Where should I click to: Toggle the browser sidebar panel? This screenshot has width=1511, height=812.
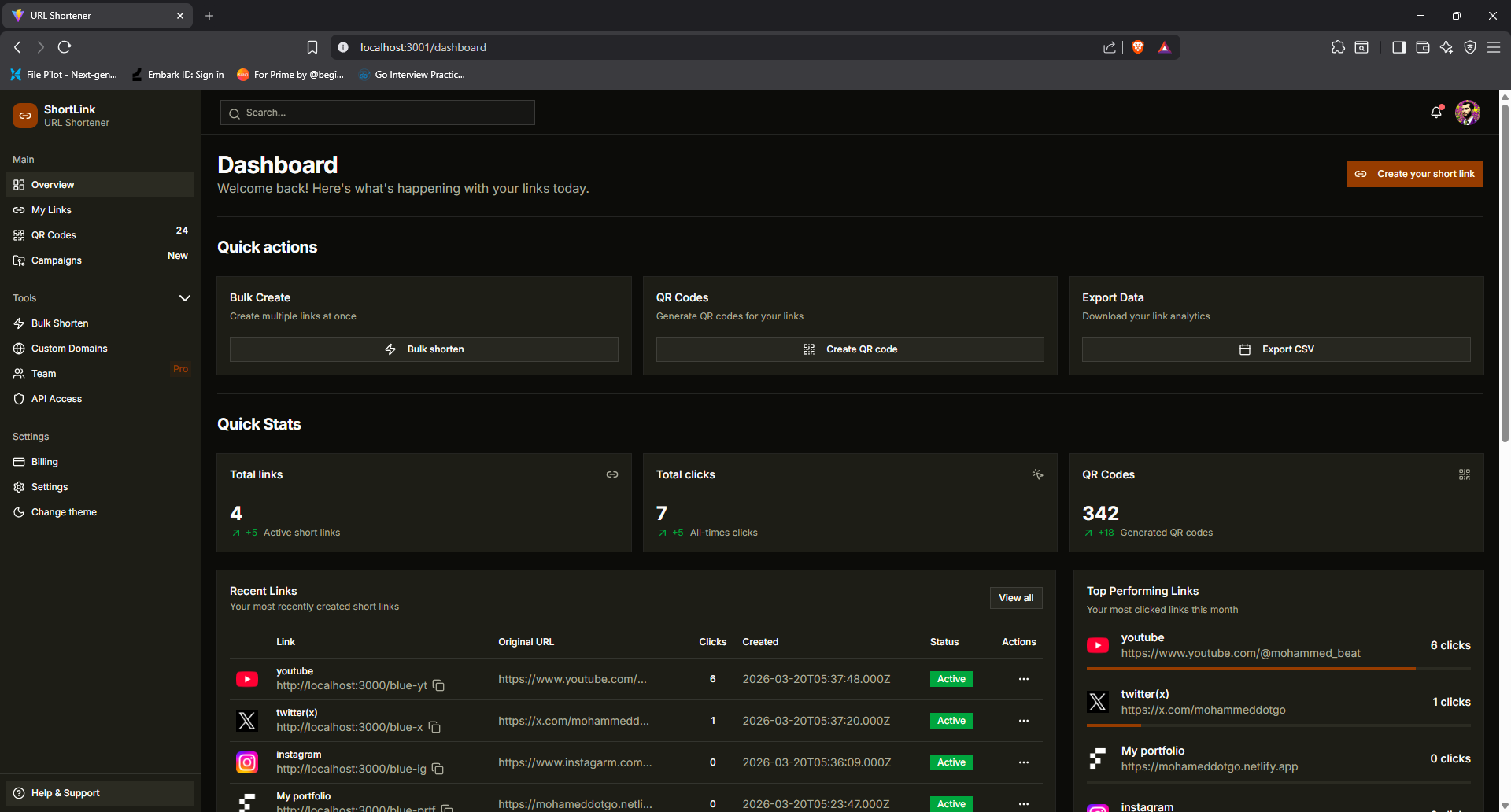click(x=1398, y=47)
